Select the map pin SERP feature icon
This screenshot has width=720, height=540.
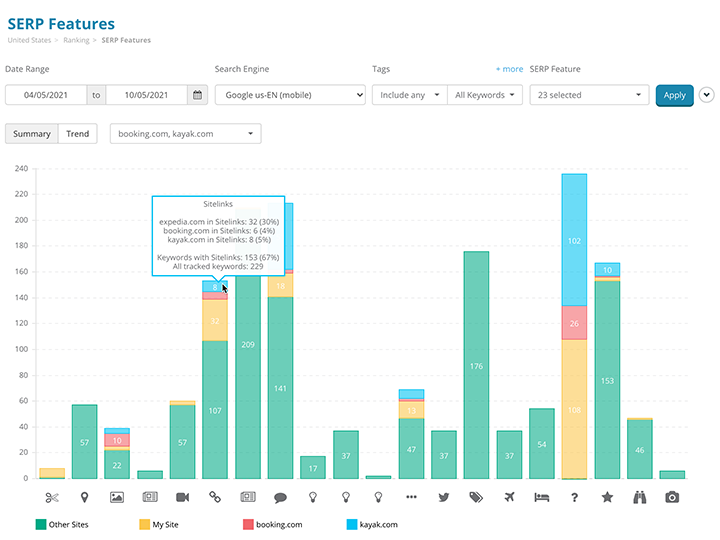(84, 497)
